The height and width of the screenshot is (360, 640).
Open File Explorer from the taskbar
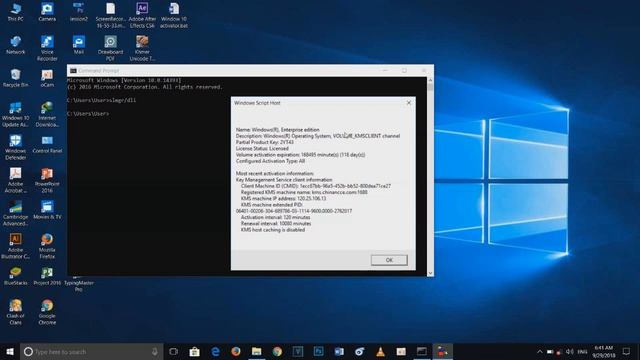256,351
